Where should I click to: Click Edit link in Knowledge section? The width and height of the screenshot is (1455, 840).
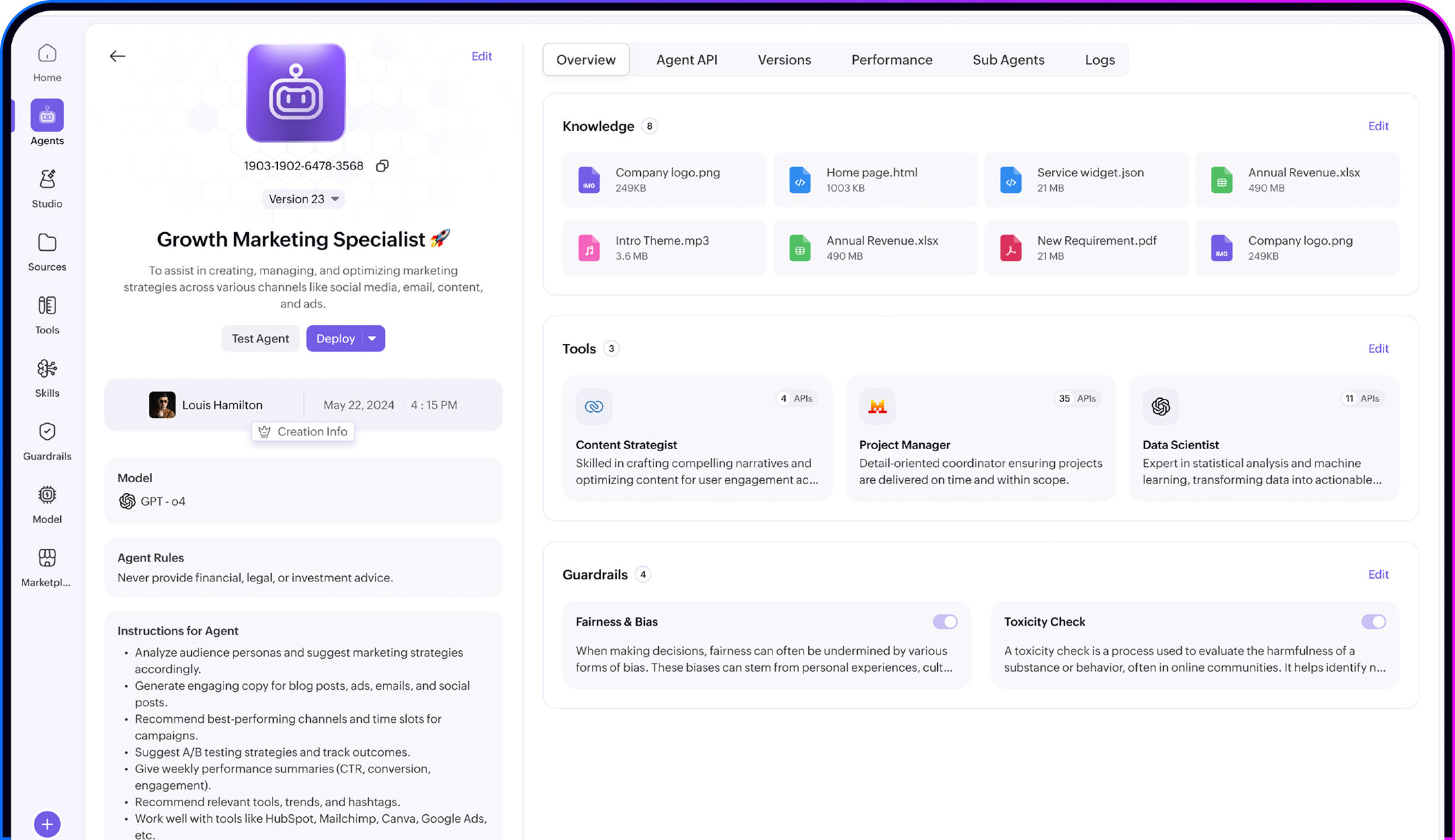1378,126
